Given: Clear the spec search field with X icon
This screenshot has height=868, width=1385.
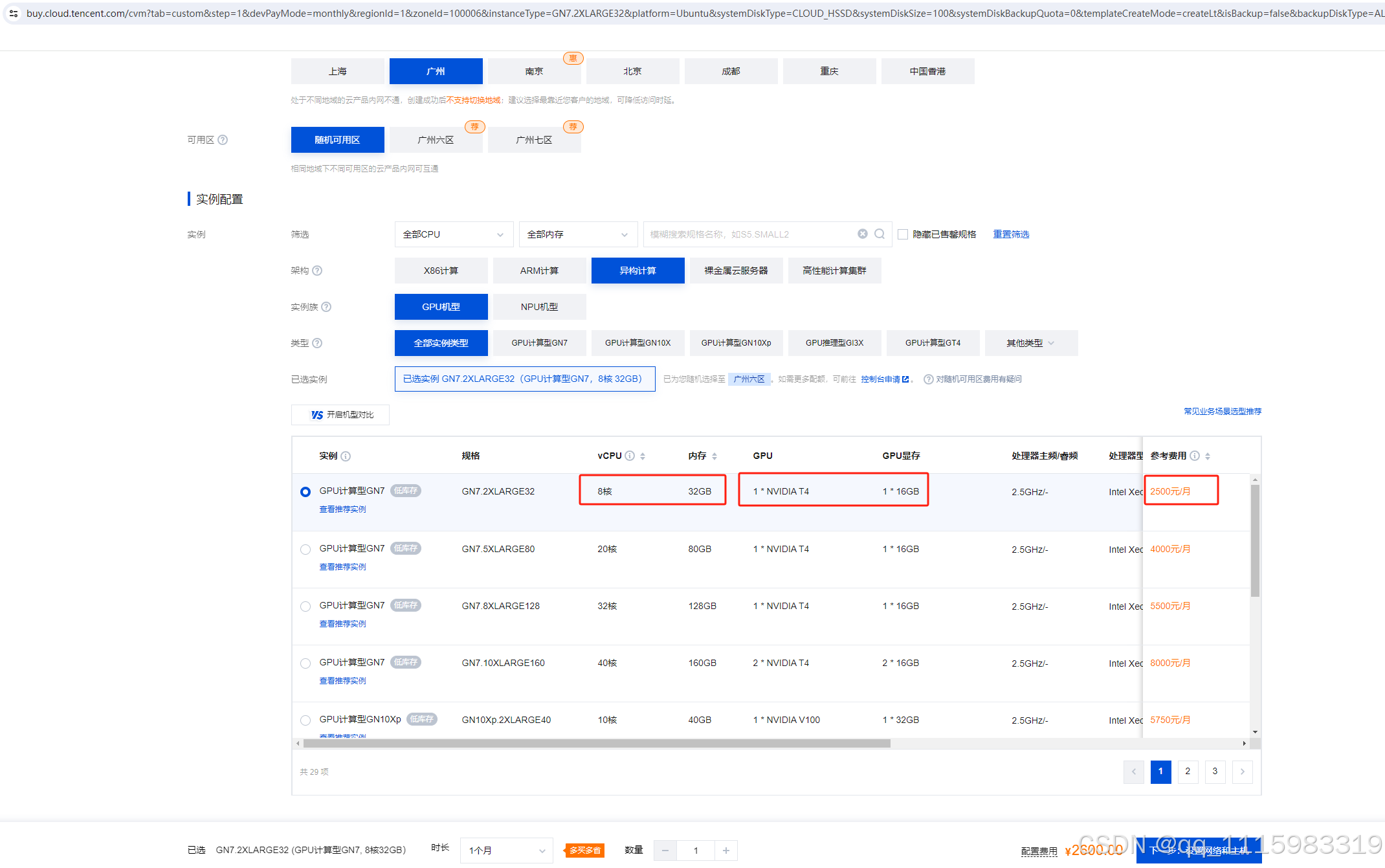Looking at the screenshot, I should point(863,234).
